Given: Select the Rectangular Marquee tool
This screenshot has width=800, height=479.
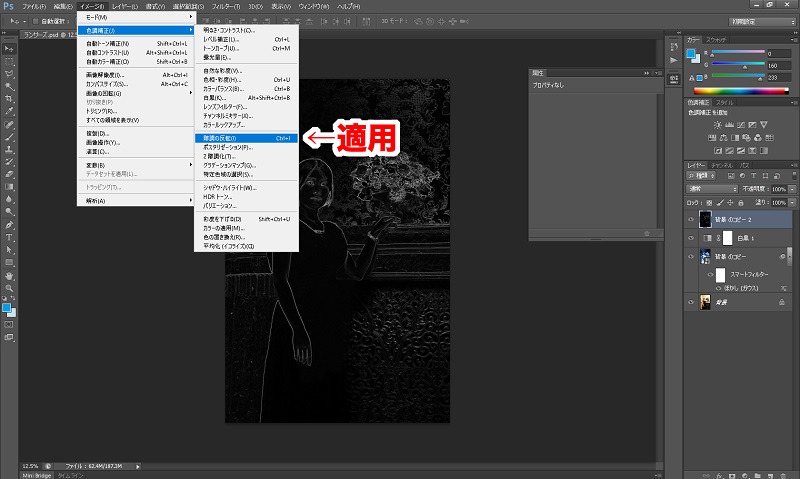Looking at the screenshot, I should (9, 61).
